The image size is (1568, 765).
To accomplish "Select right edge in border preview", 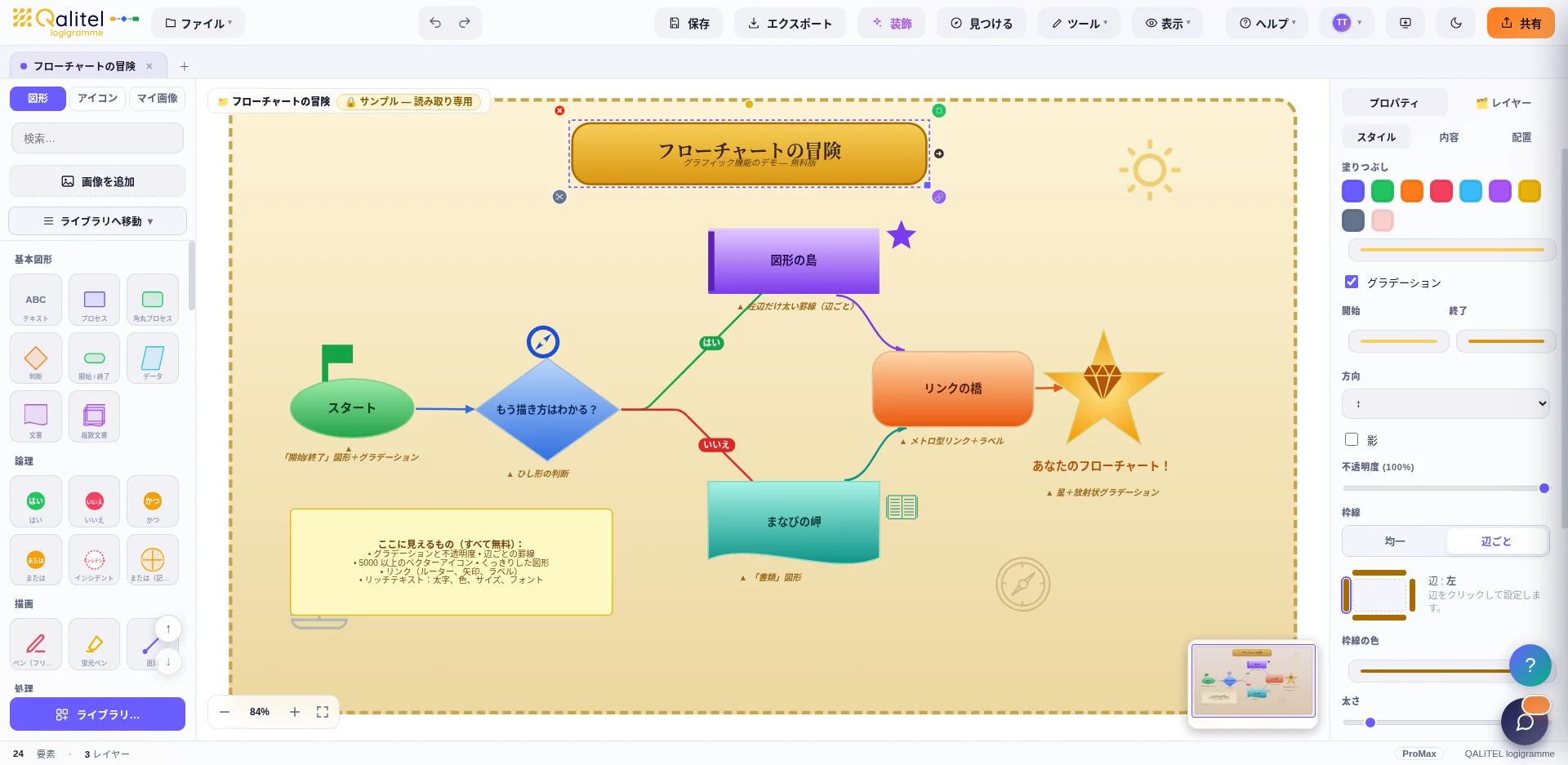I will [1412, 594].
